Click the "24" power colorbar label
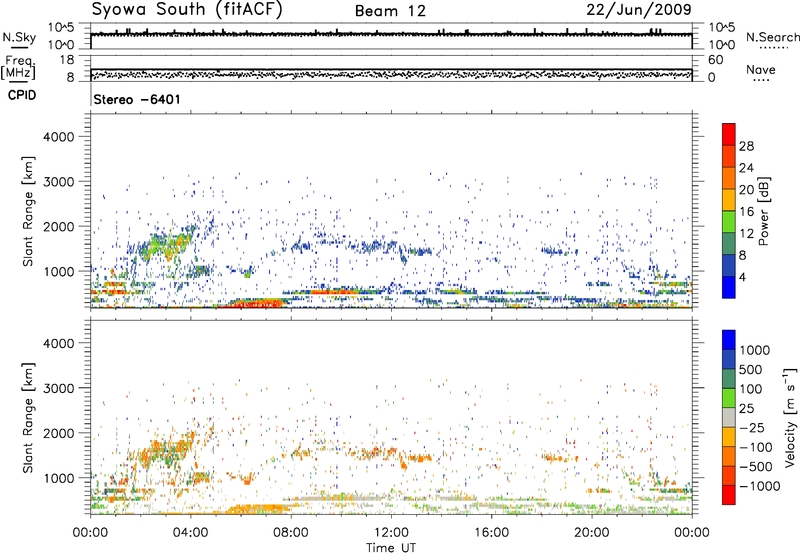 coord(746,168)
